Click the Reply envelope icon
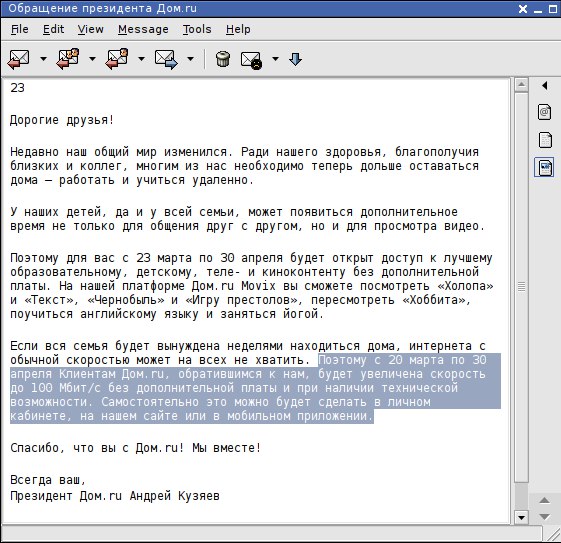Image resolution: width=561 pixels, height=543 pixels. point(18,59)
